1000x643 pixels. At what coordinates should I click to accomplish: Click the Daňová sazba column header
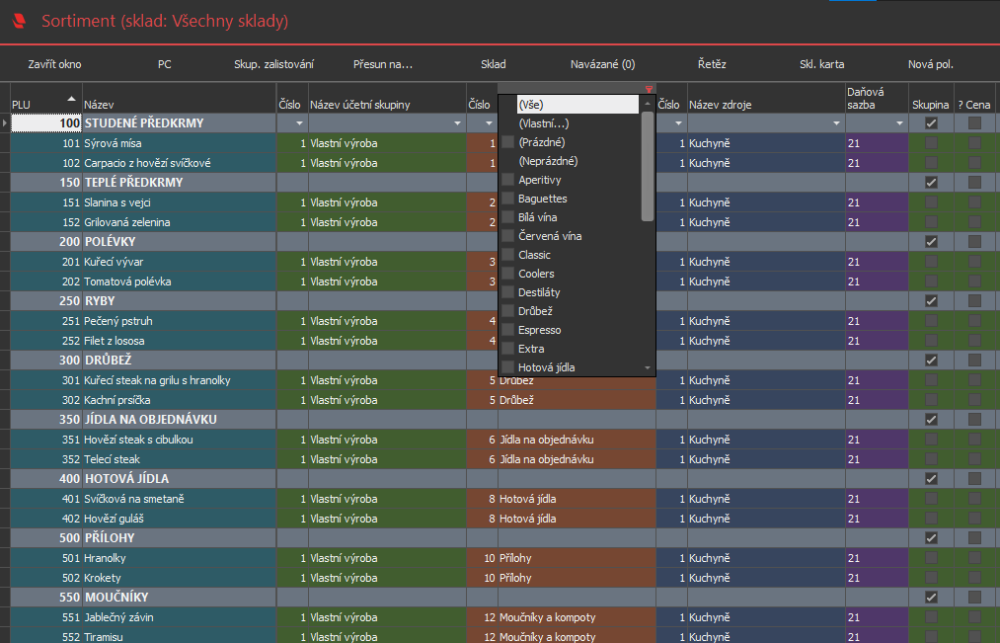[877, 98]
